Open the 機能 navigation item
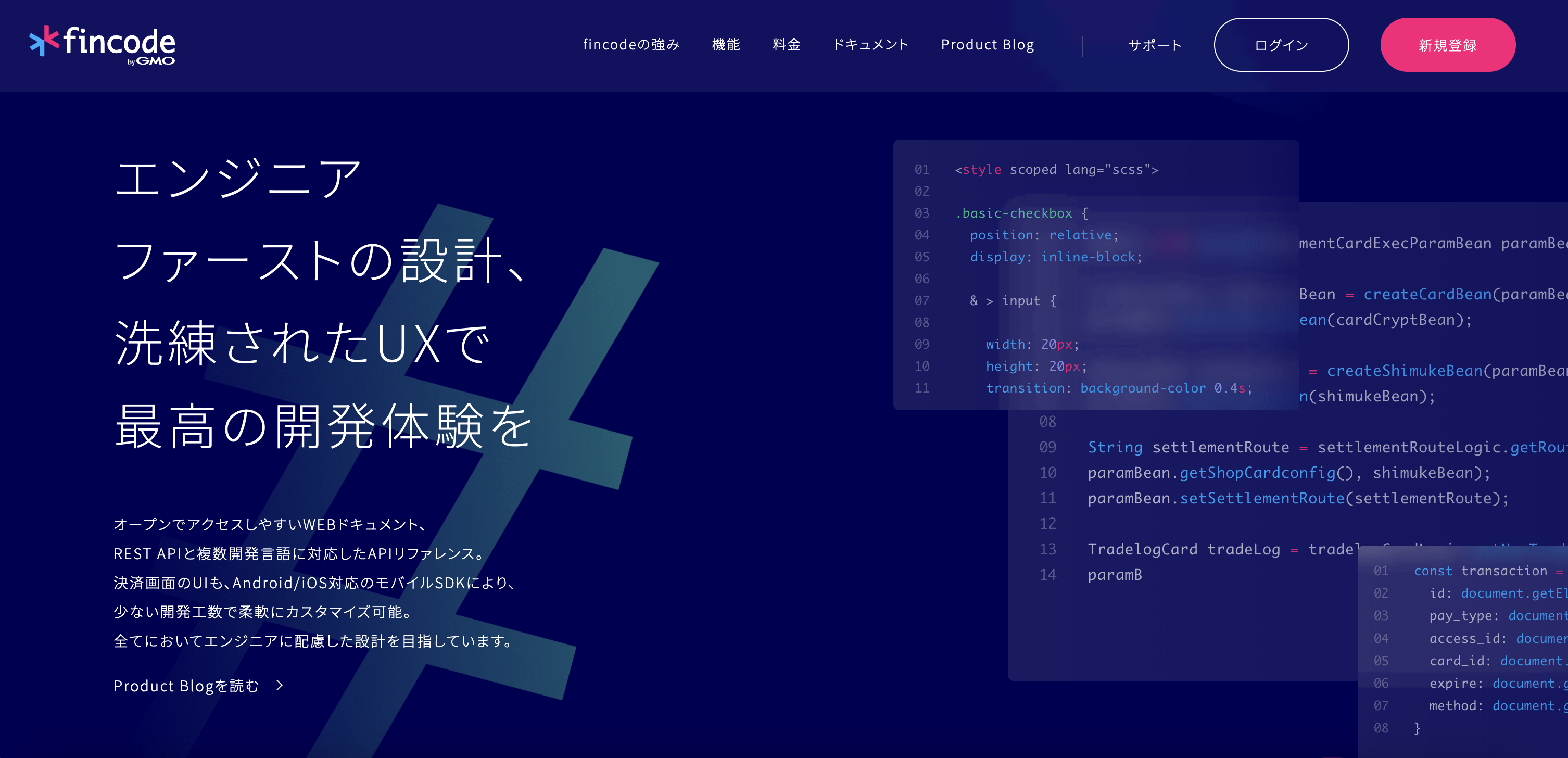The height and width of the screenshot is (758, 1568). tap(726, 44)
